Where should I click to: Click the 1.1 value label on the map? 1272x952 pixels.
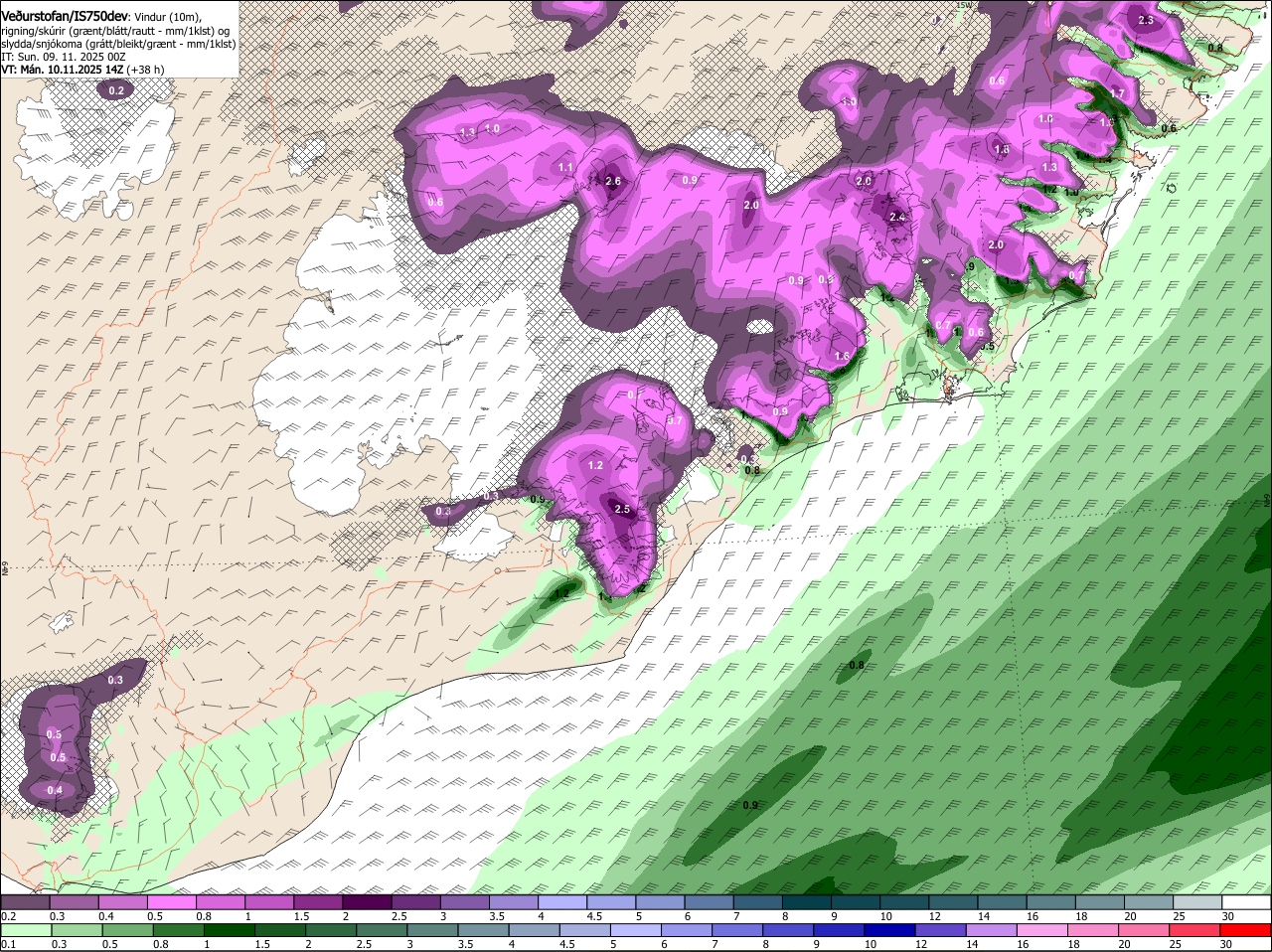566,167
